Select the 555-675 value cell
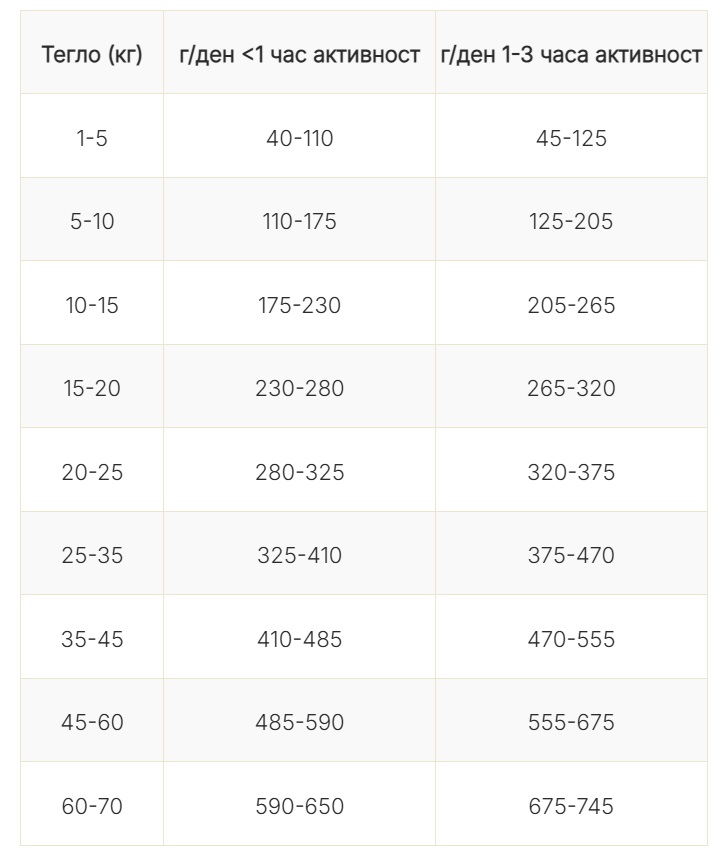 (x=571, y=722)
